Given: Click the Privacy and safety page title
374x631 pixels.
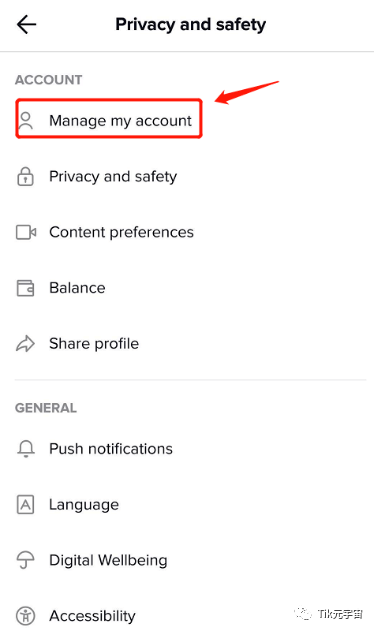Looking at the screenshot, I should [x=190, y=25].
